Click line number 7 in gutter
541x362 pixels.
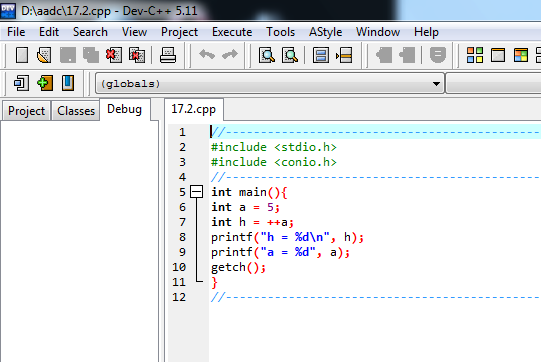click(182, 222)
